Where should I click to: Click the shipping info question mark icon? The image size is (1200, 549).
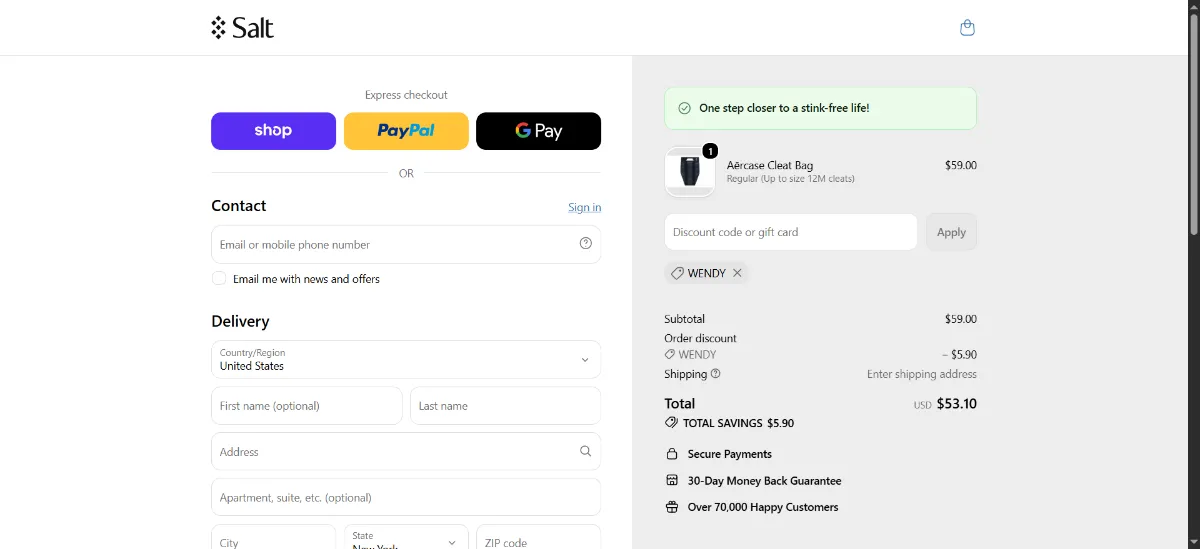point(715,374)
